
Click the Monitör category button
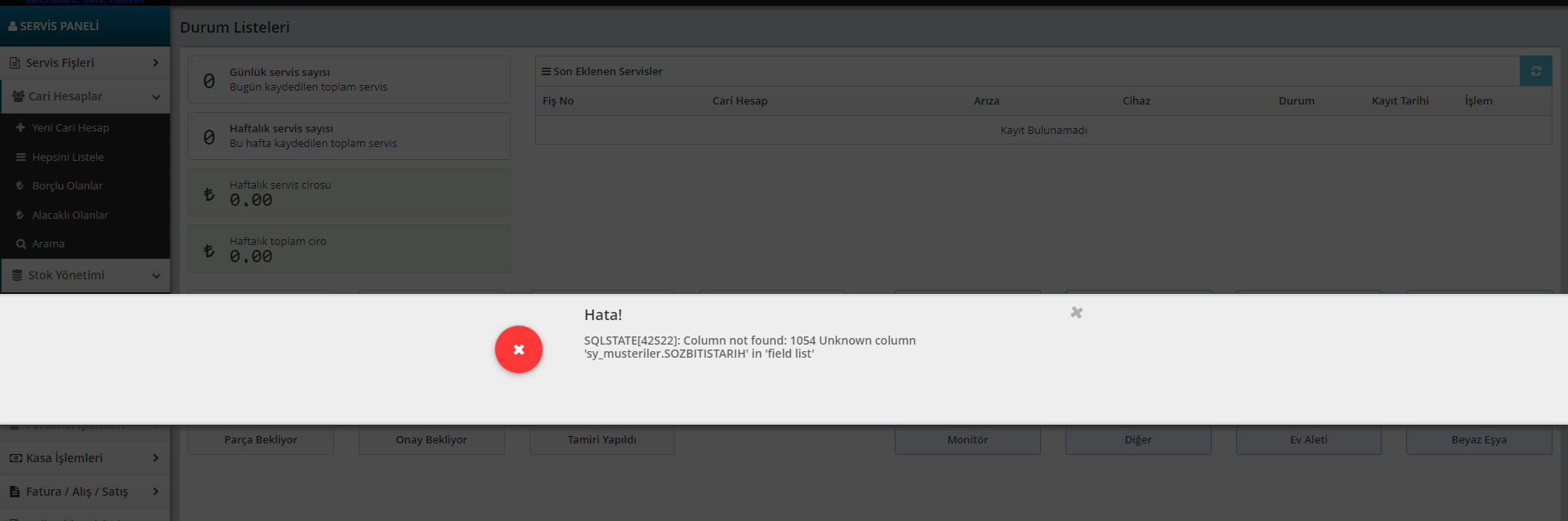click(x=967, y=440)
